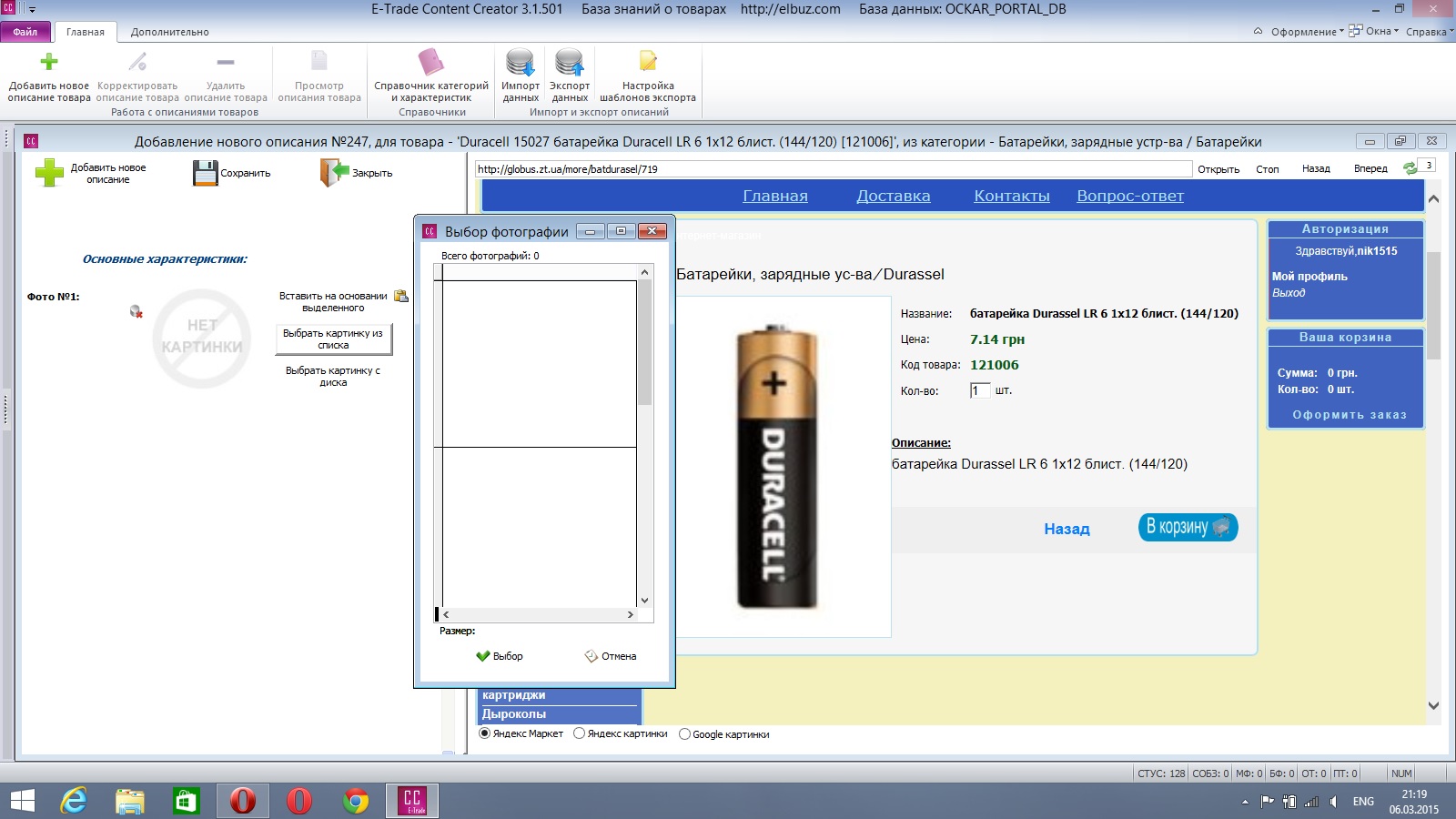Click the network icon in the system tray
The height and width of the screenshot is (819, 1456).
click(1311, 802)
